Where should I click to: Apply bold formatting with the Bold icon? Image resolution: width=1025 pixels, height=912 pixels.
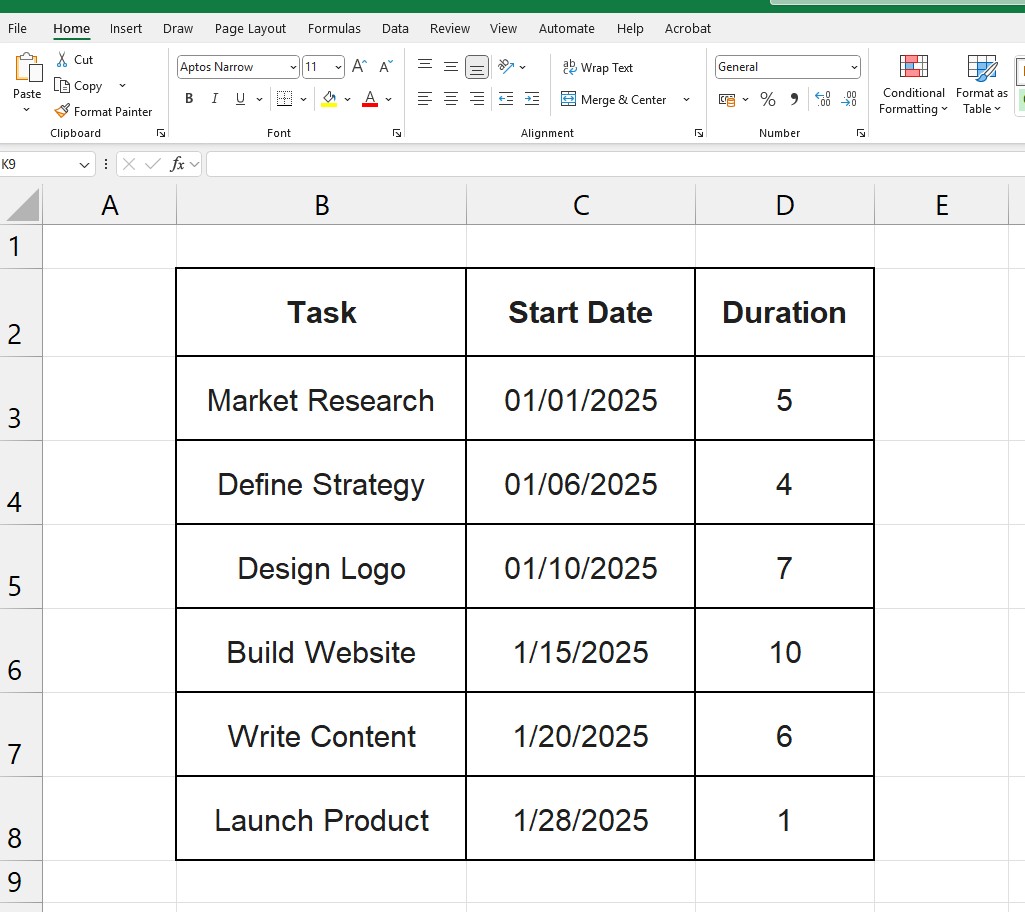[188, 98]
